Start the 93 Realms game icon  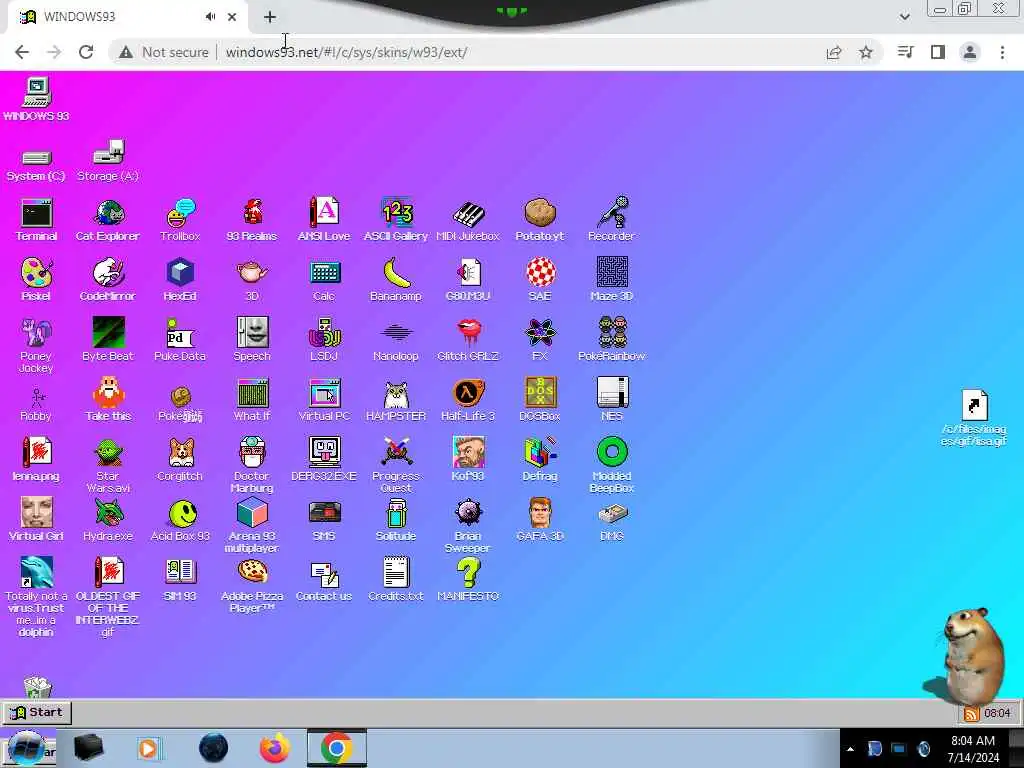252,214
